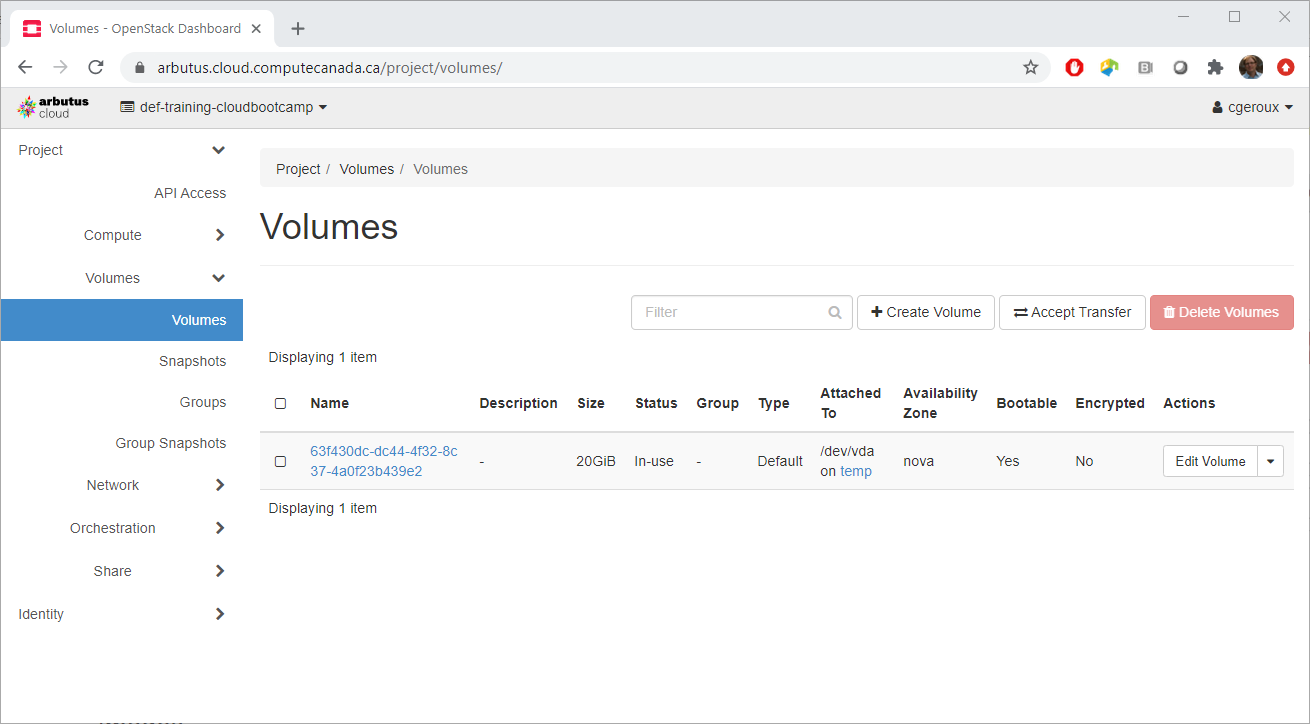
Task: Click the red update arrow icon
Action: click(1286, 67)
